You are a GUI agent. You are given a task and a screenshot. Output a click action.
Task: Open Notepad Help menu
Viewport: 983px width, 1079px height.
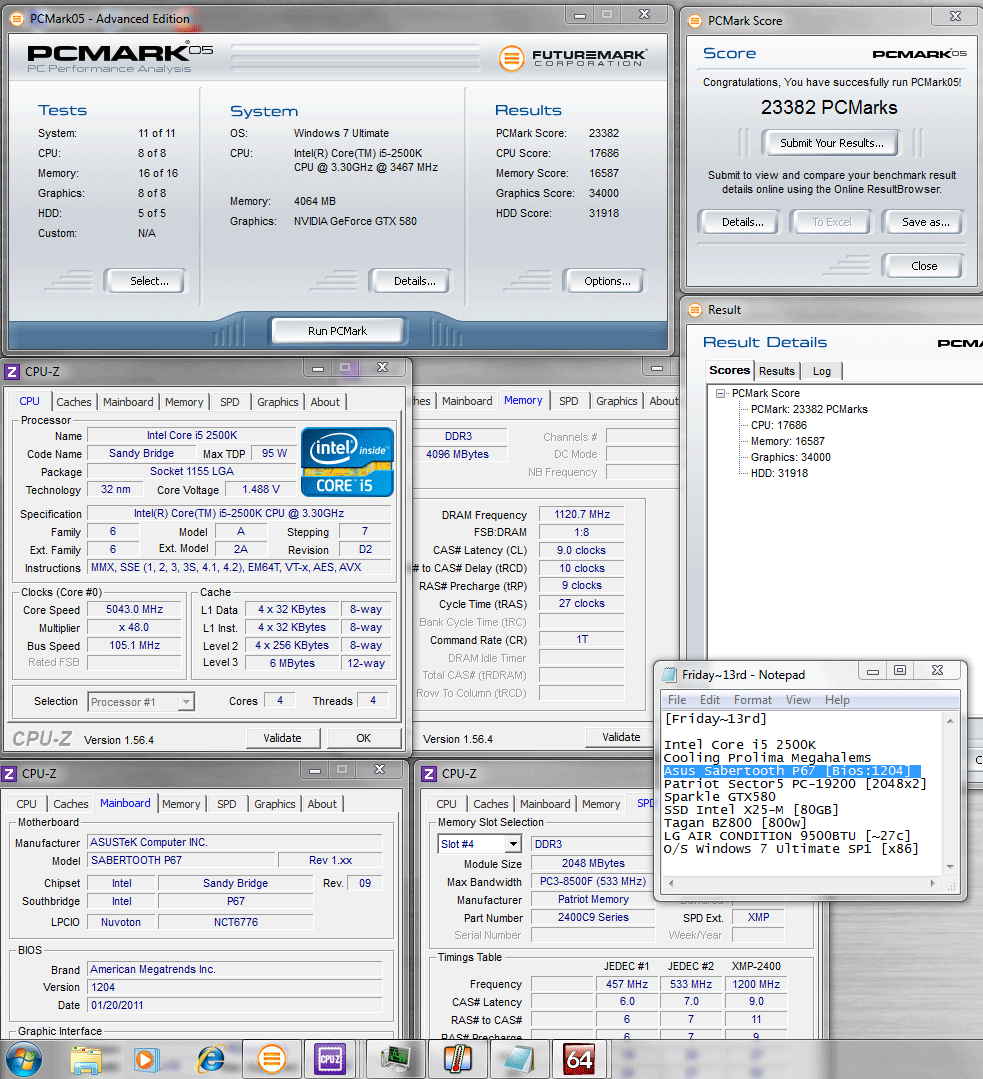coord(837,700)
